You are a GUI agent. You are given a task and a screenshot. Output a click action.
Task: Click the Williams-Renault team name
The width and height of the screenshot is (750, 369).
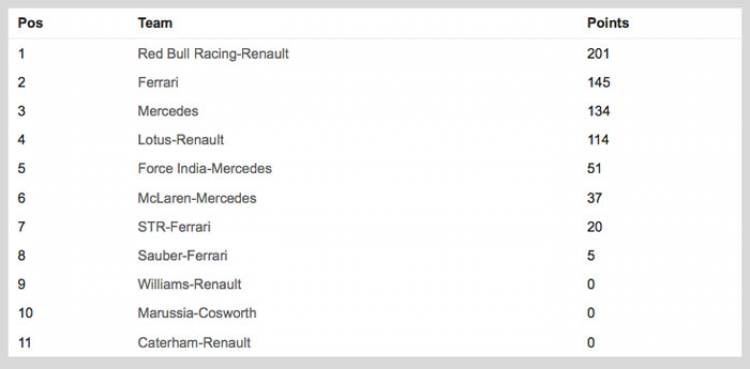(x=189, y=284)
